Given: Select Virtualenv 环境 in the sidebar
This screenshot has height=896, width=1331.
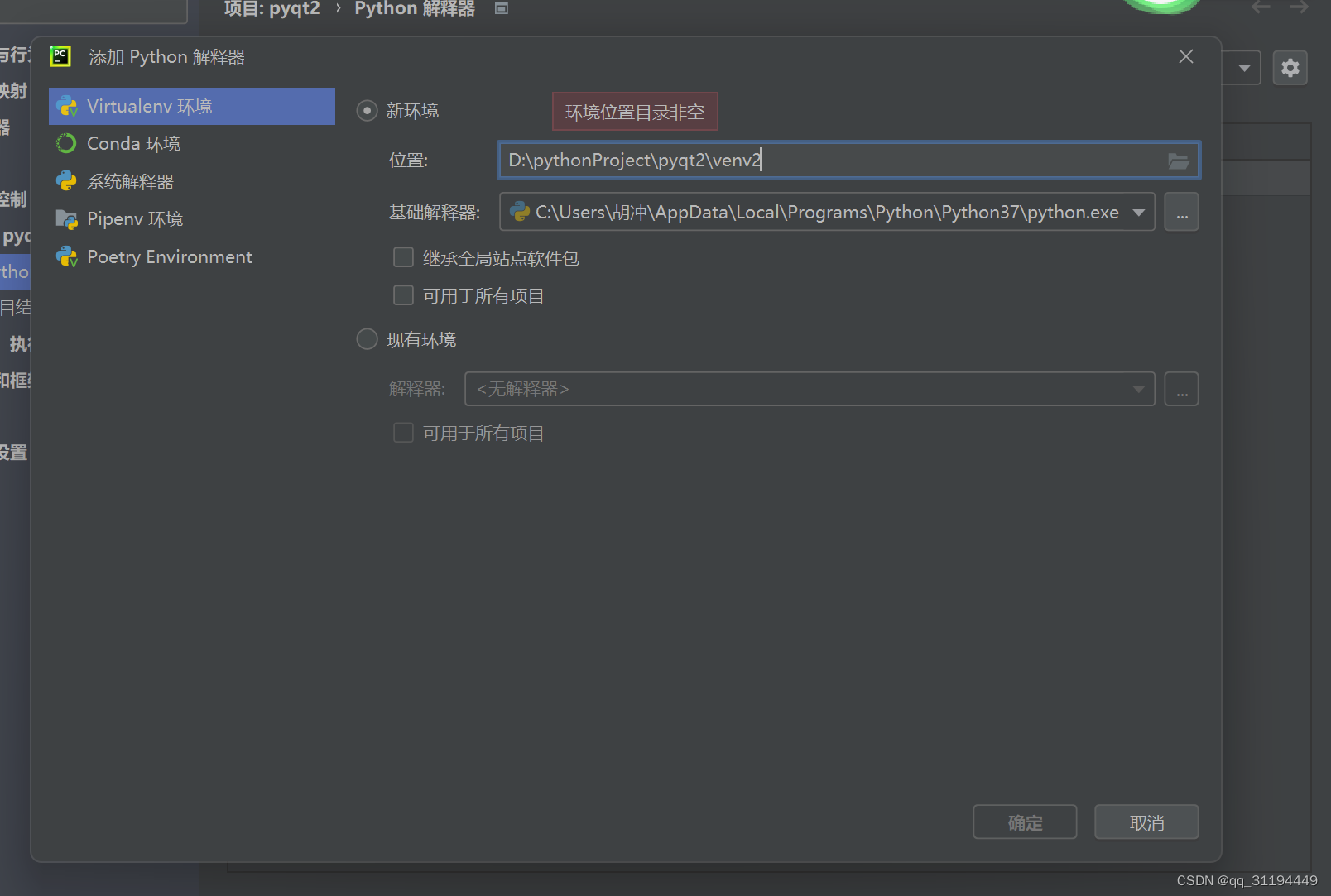Looking at the screenshot, I should point(192,106).
